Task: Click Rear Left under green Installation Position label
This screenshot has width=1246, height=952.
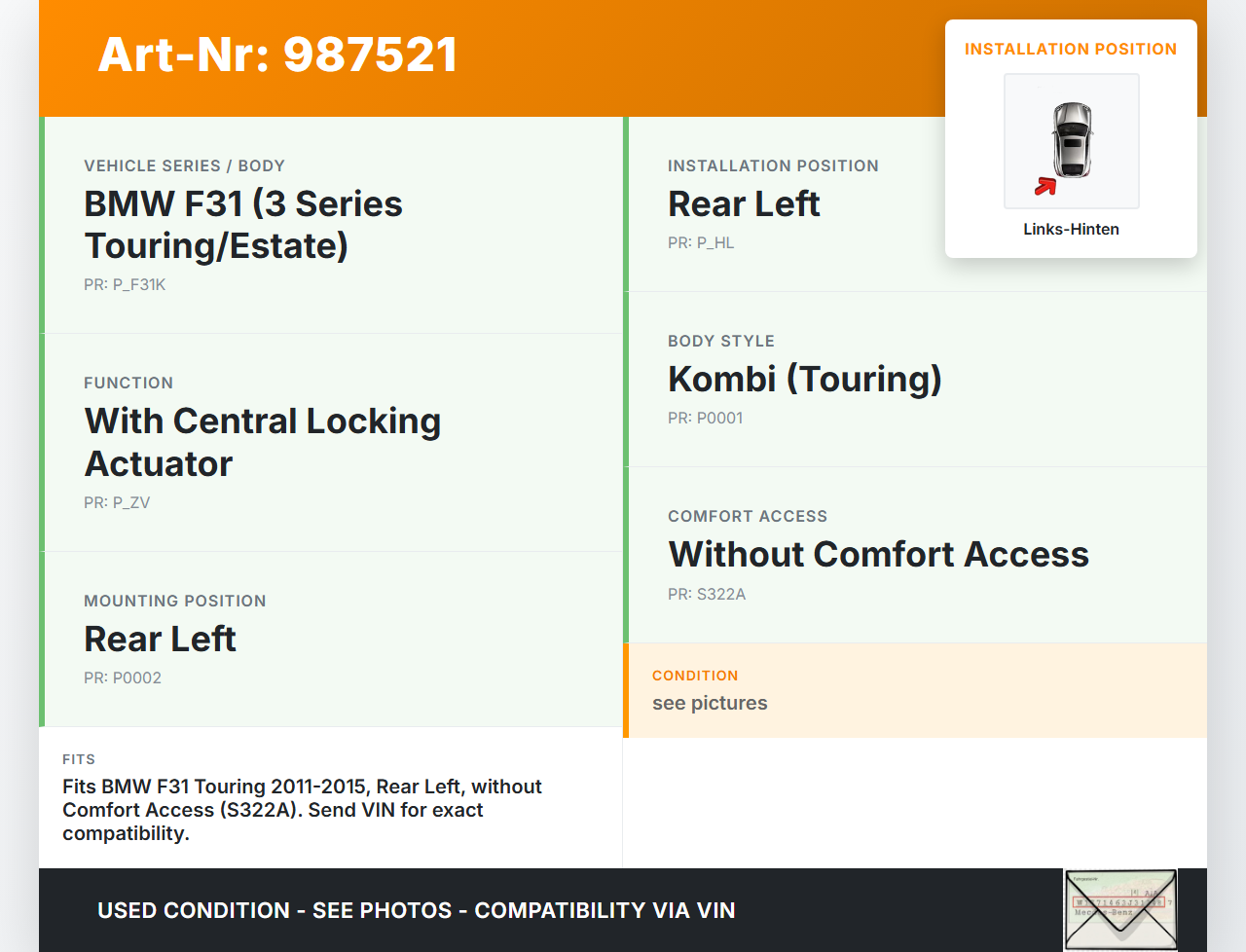Action: (x=744, y=204)
